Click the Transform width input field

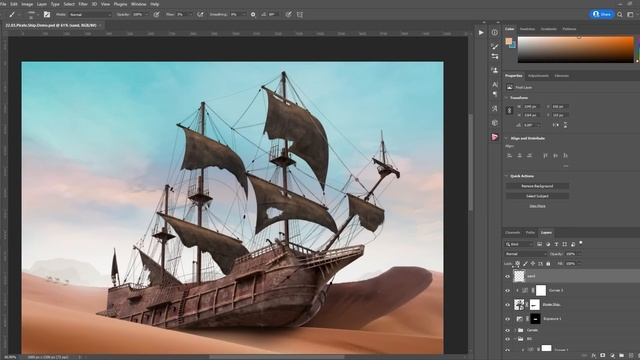(x=532, y=107)
